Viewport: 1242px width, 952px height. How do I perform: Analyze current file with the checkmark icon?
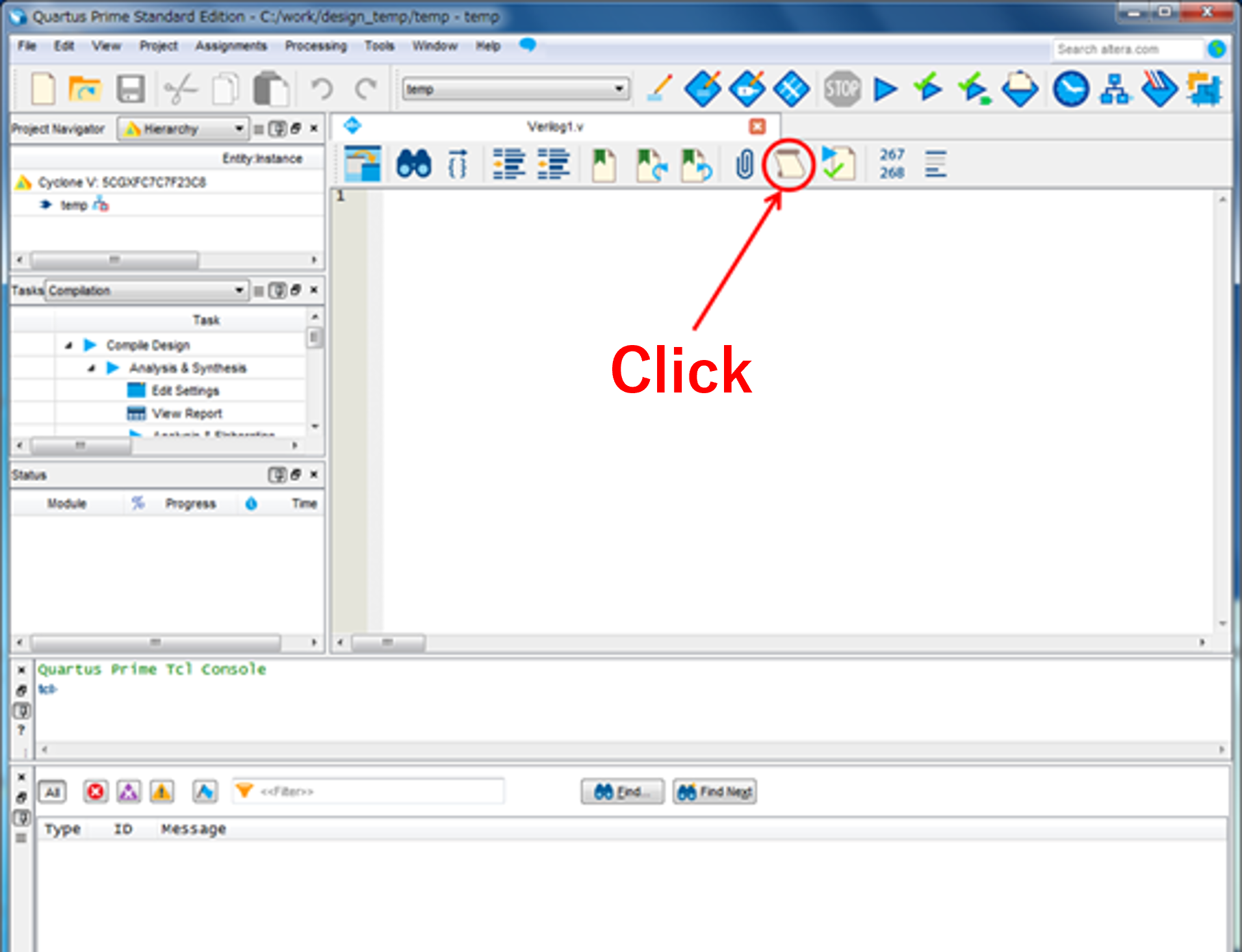coord(838,163)
